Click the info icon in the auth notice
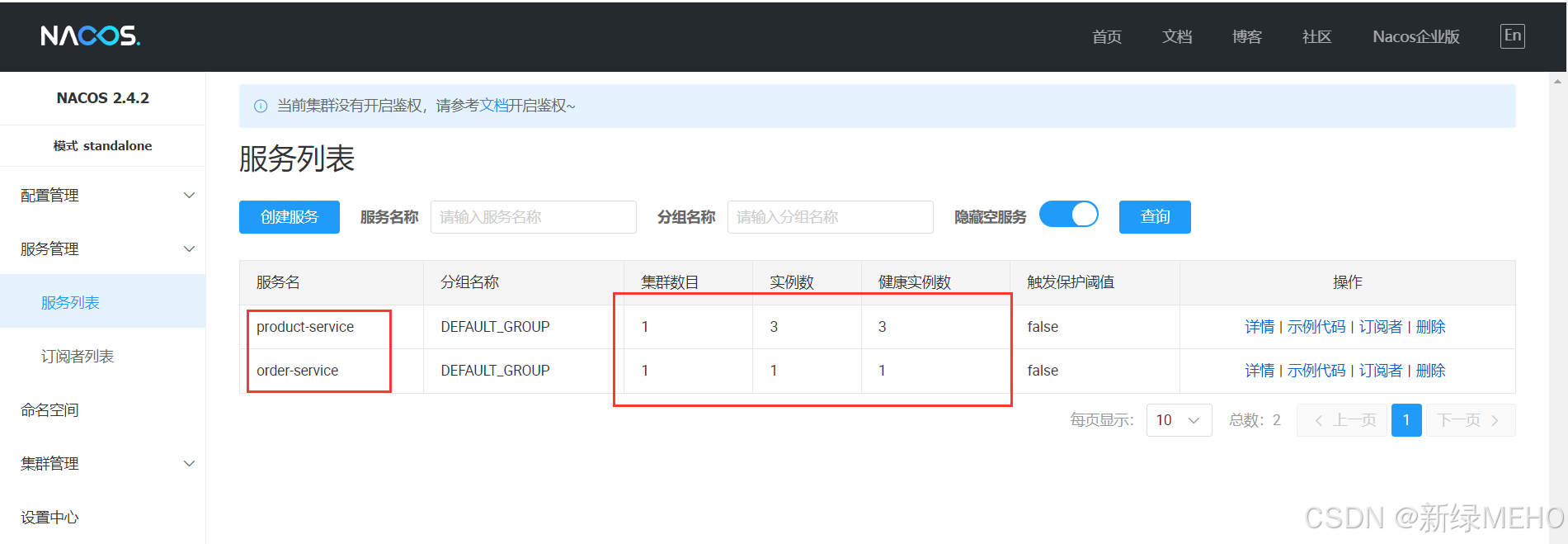The height and width of the screenshot is (544, 1568). click(x=261, y=106)
